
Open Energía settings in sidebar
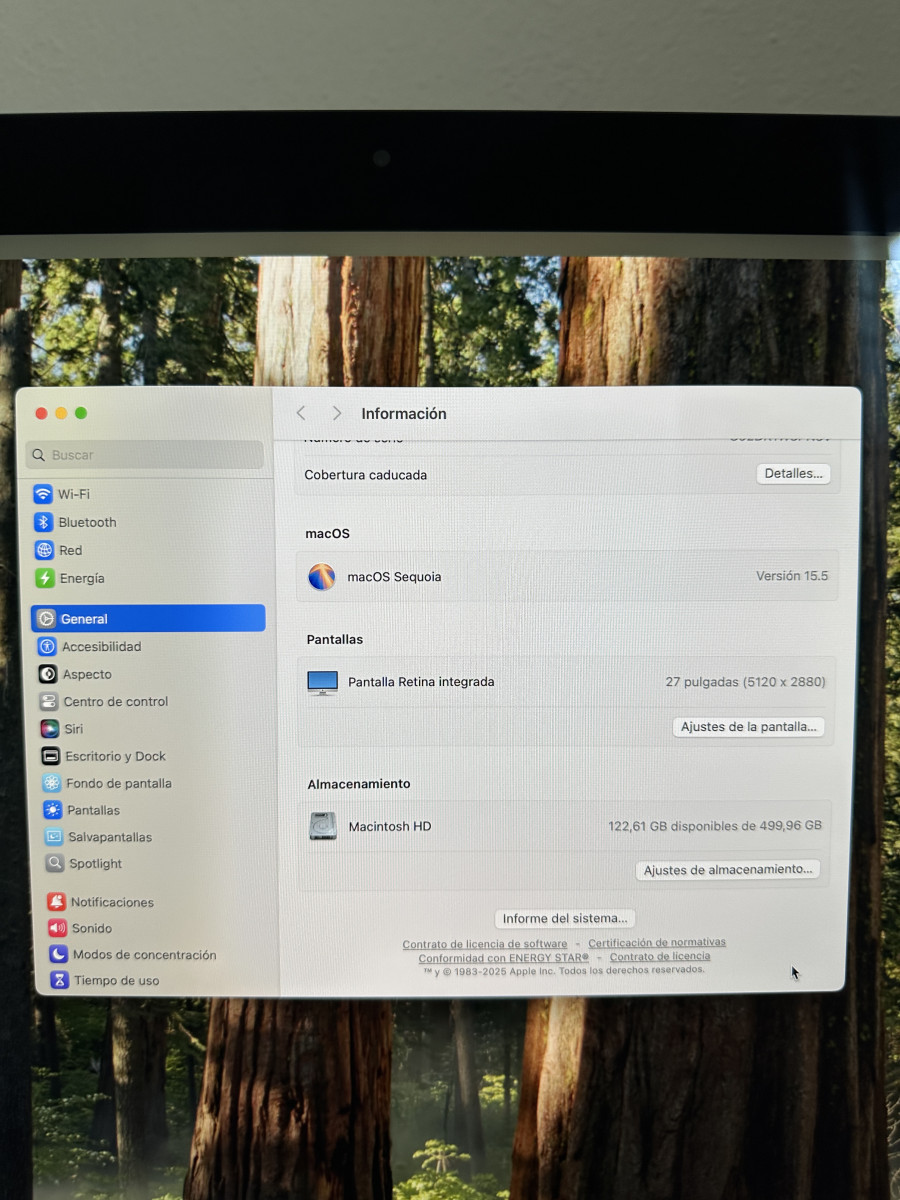tap(70, 578)
